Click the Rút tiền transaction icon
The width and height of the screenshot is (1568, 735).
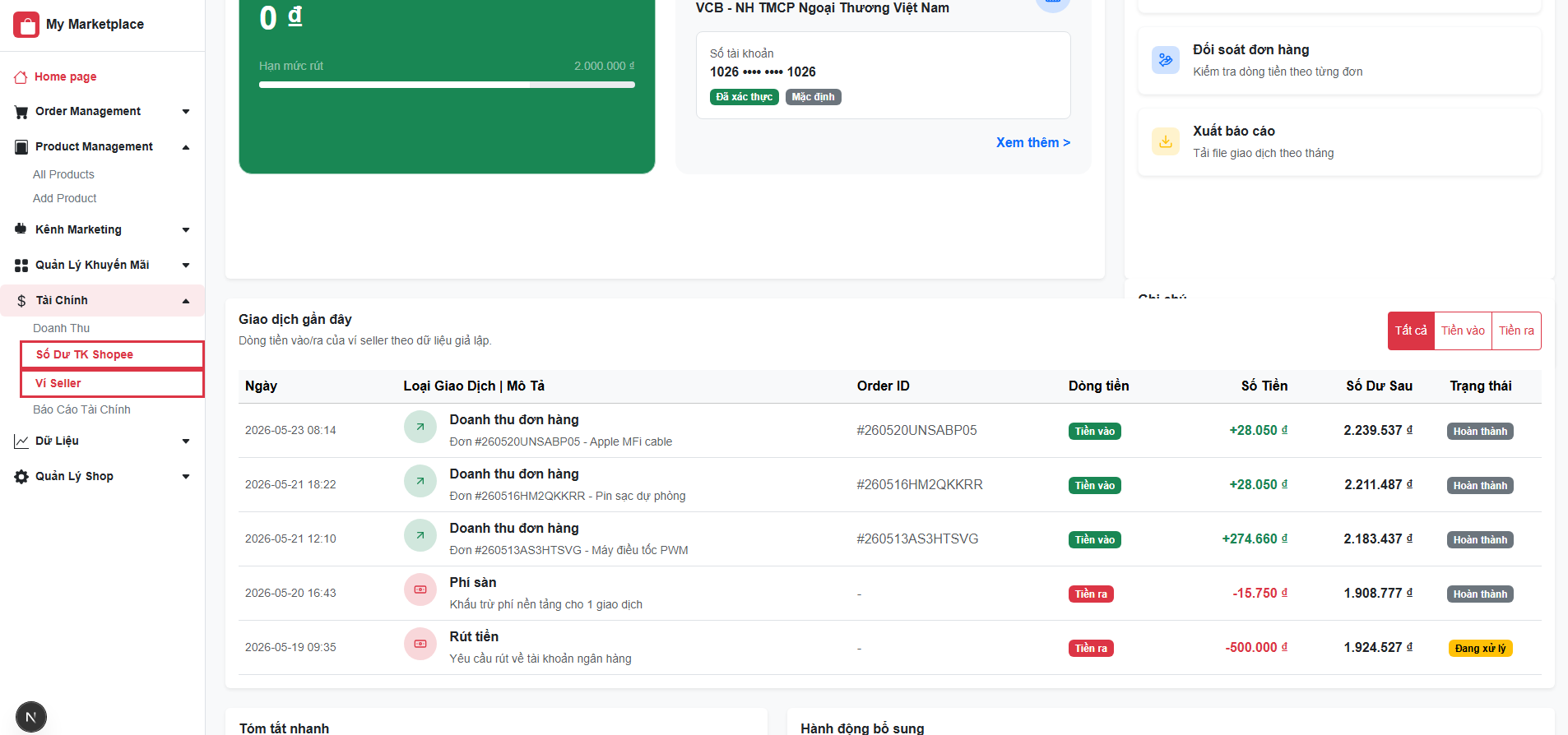[420, 644]
